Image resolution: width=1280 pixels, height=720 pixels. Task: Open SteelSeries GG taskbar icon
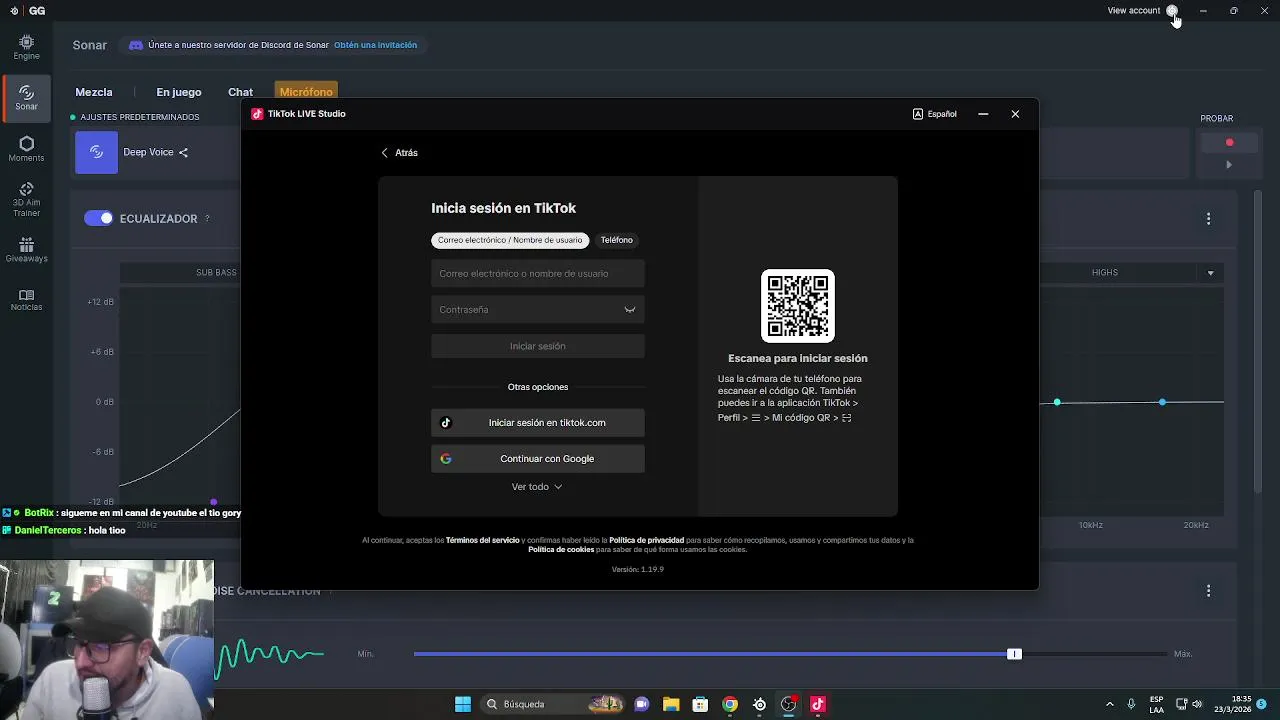[x=760, y=704]
